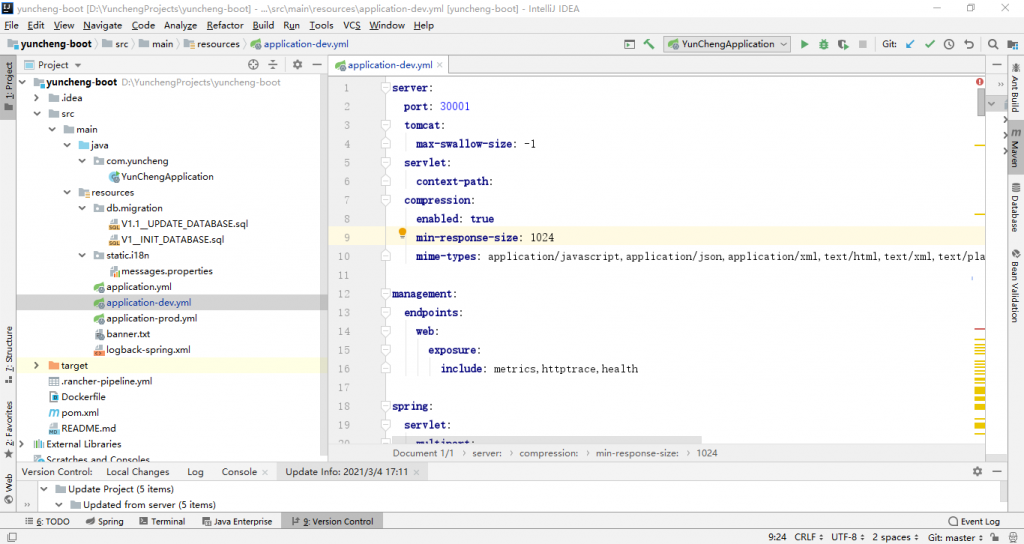Start debug with the bug icon

tap(824, 44)
